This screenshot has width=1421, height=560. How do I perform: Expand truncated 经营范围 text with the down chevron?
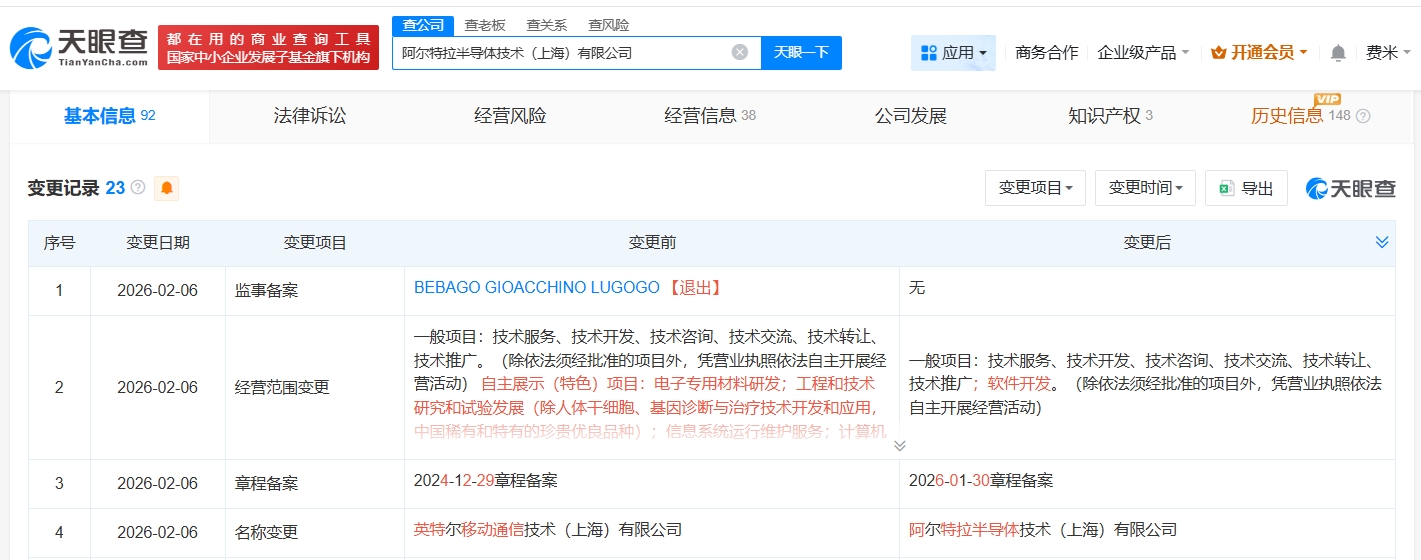tap(899, 445)
